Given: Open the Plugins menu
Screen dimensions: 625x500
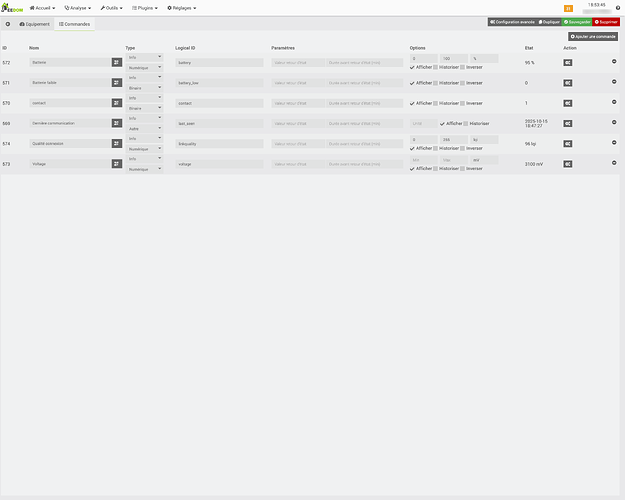Looking at the screenshot, I should (145, 8).
